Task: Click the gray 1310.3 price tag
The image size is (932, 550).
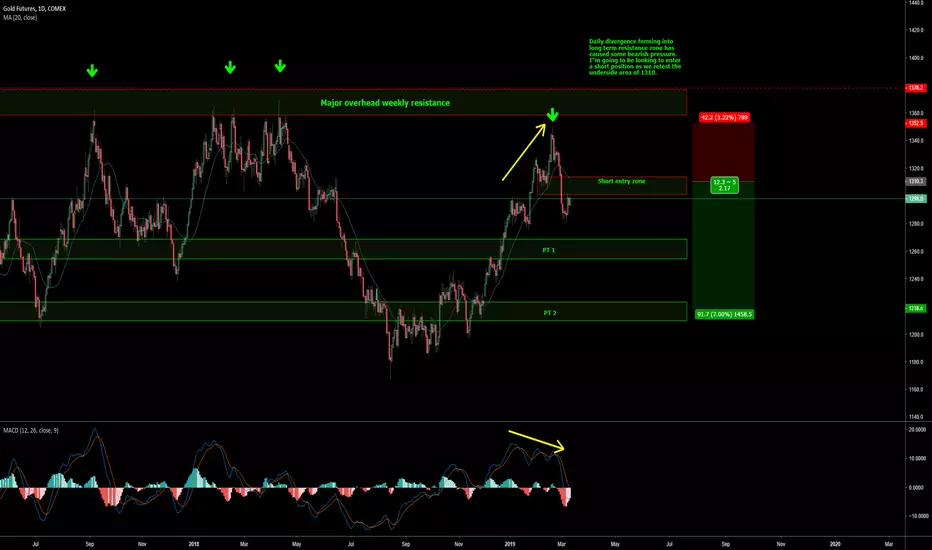Action: tap(916, 181)
